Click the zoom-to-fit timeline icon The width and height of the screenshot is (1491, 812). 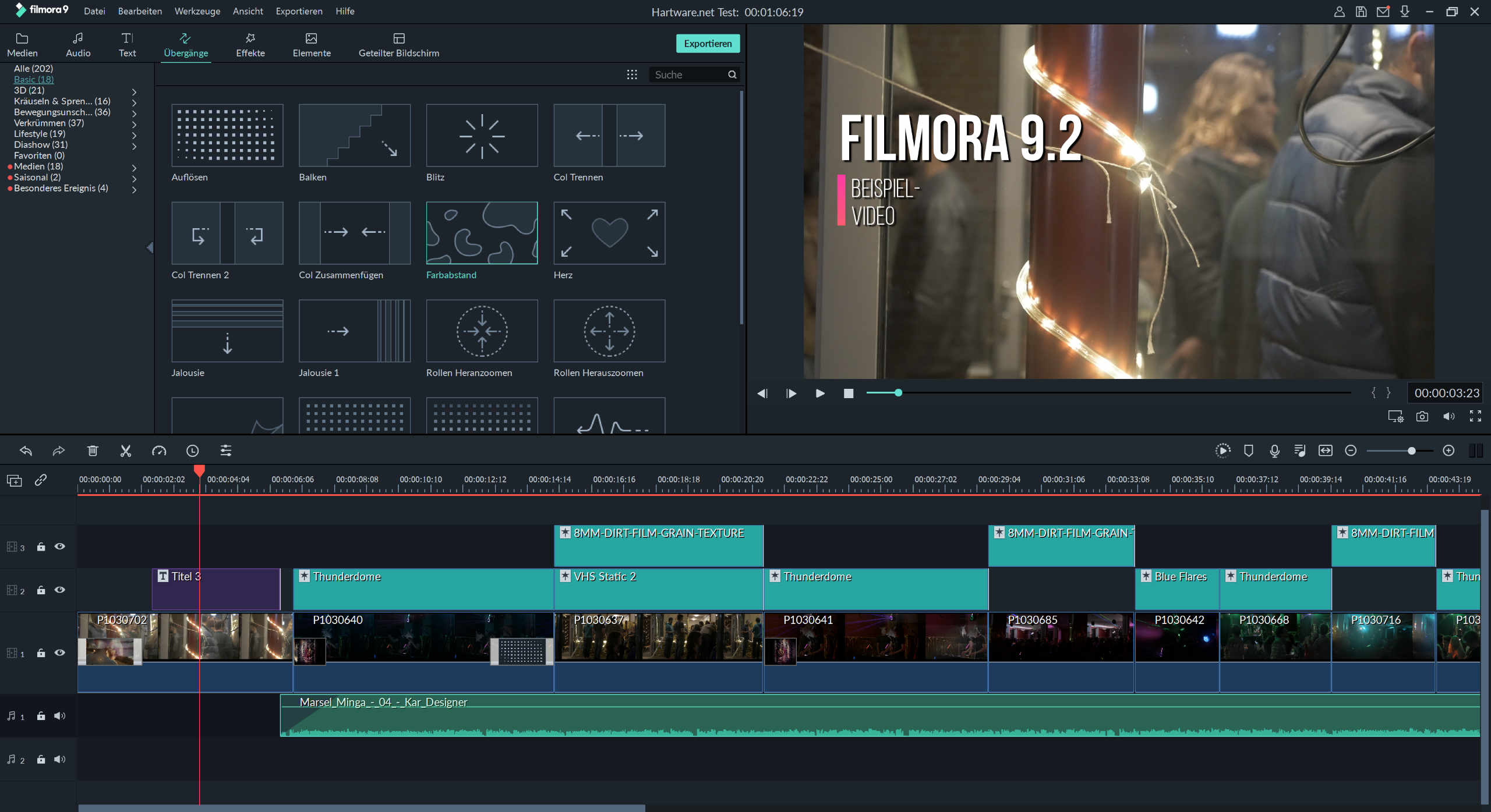pos(1326,451)
